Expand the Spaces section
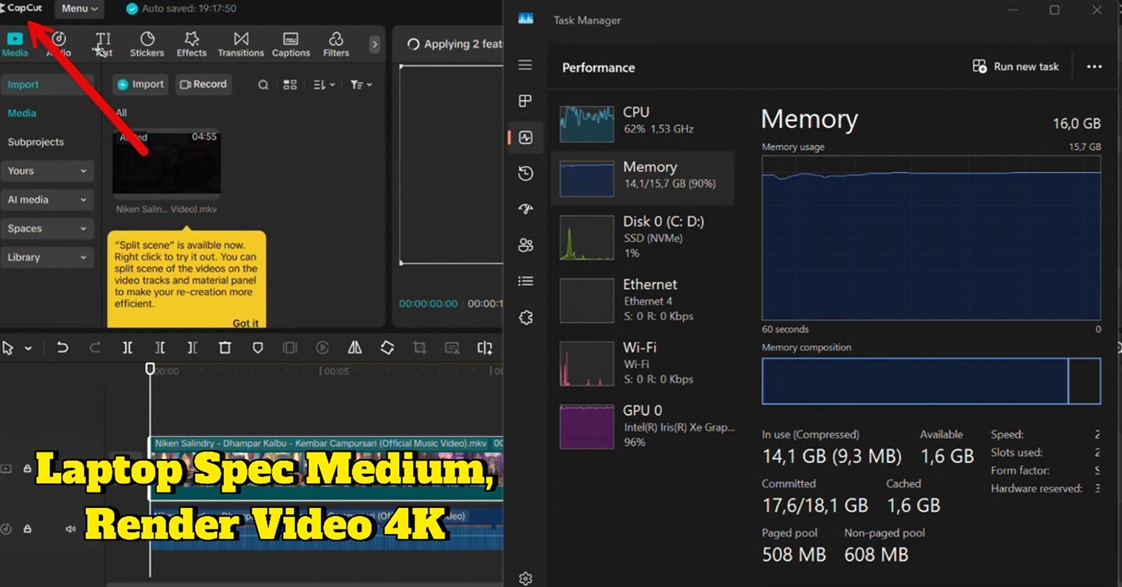This screenshot has width=1122, height=587. point(47,228)
